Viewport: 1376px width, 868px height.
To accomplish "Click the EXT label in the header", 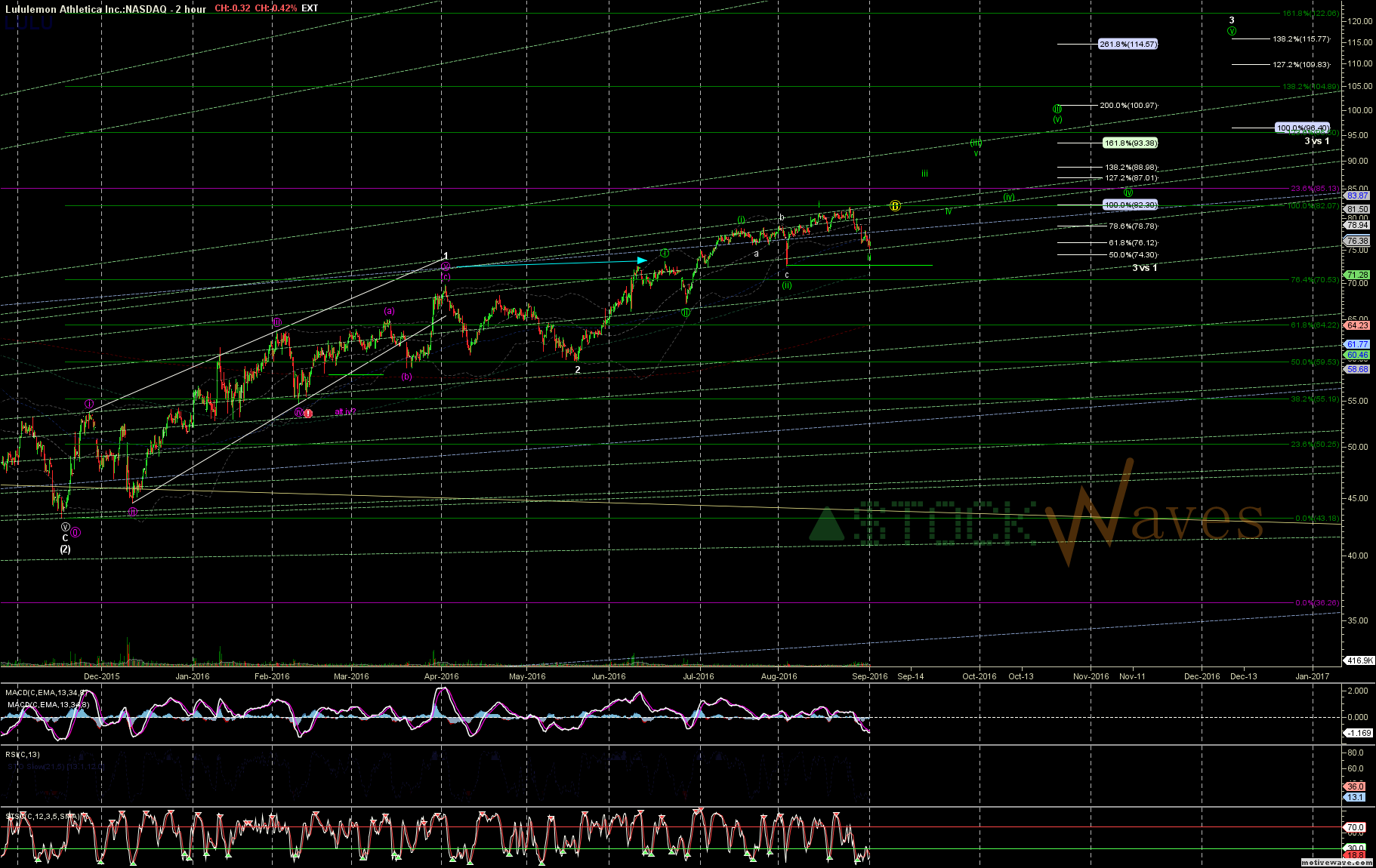I will [310, 8].
